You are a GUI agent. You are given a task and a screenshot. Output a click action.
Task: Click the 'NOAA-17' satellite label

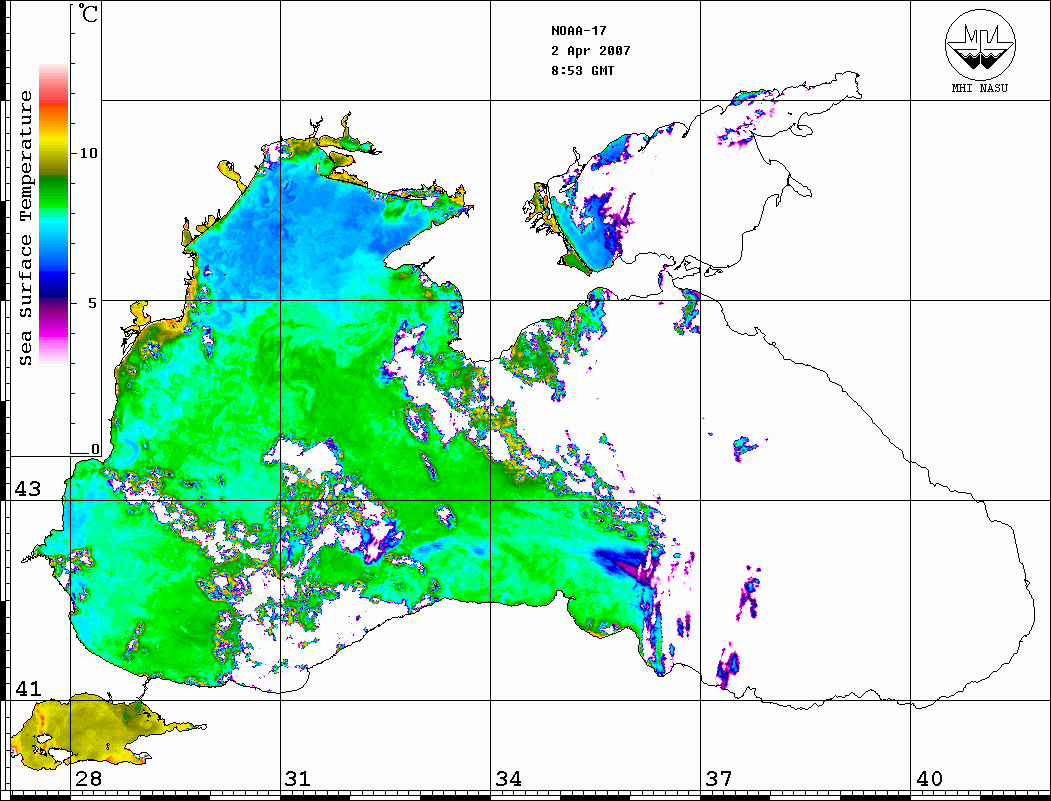(578, 31)
